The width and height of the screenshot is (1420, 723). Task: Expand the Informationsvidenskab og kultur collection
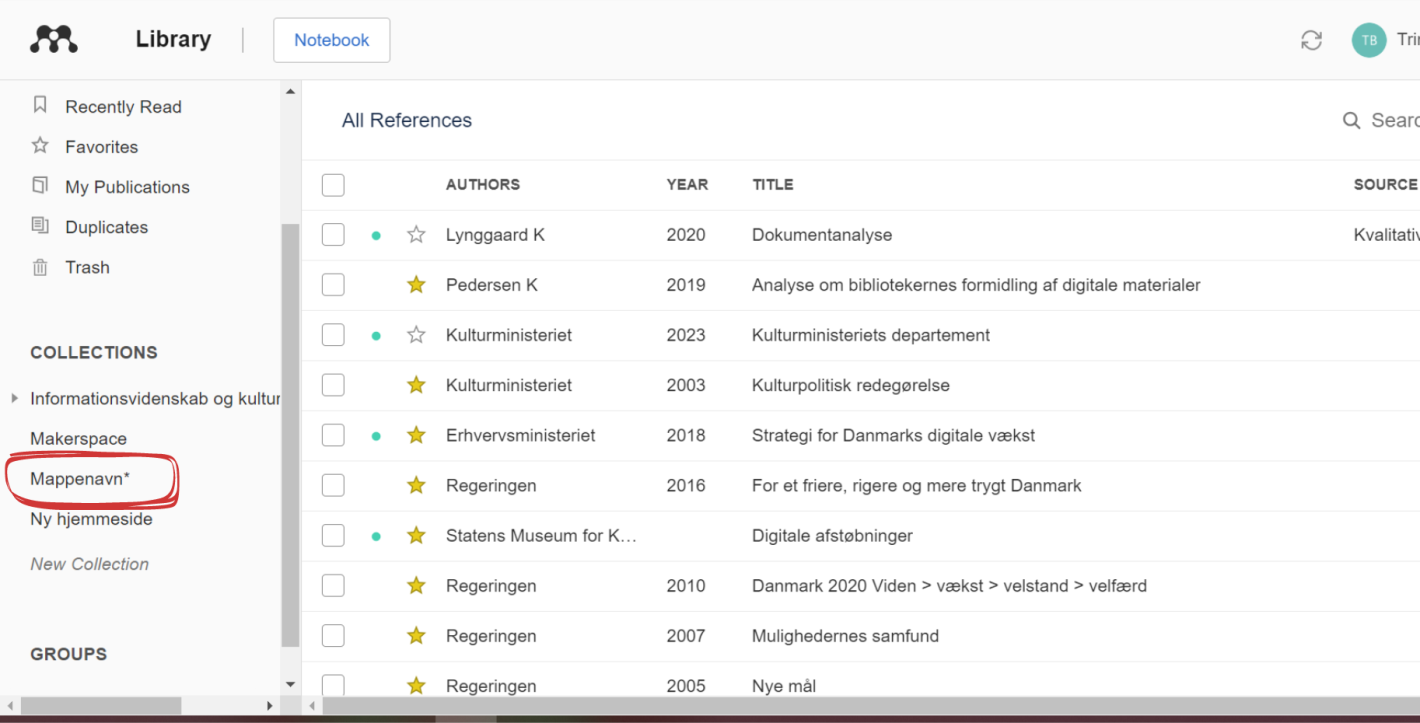click(14, 398)
